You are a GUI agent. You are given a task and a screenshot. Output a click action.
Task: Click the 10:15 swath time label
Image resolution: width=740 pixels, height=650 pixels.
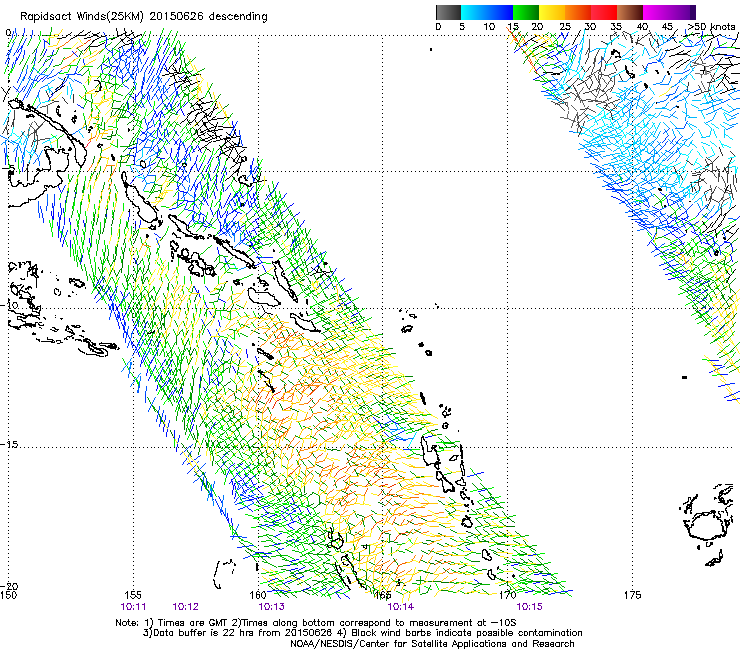point(529,607)
